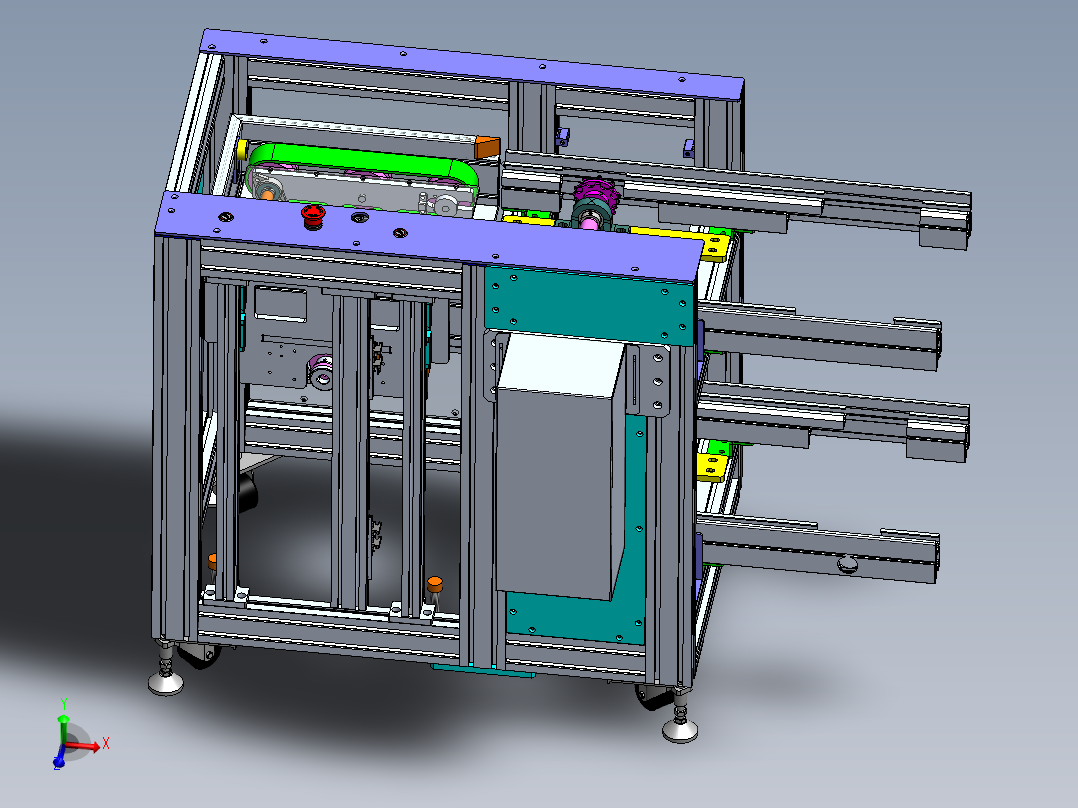Select the lower yellow bracket beside the rails
The height and width of the screenshot is (808, 1078).
point(713,468)
